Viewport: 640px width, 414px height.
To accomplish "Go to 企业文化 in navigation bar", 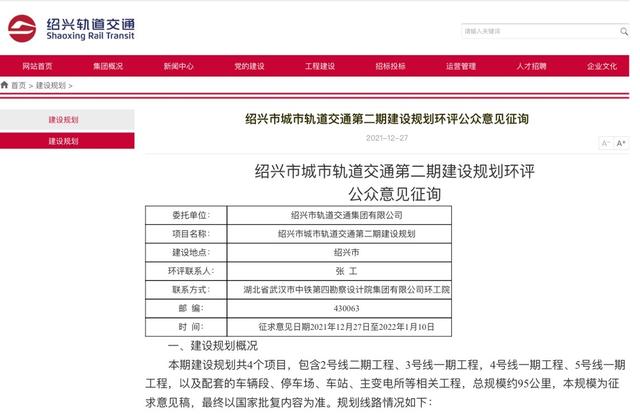I will 602,66.
